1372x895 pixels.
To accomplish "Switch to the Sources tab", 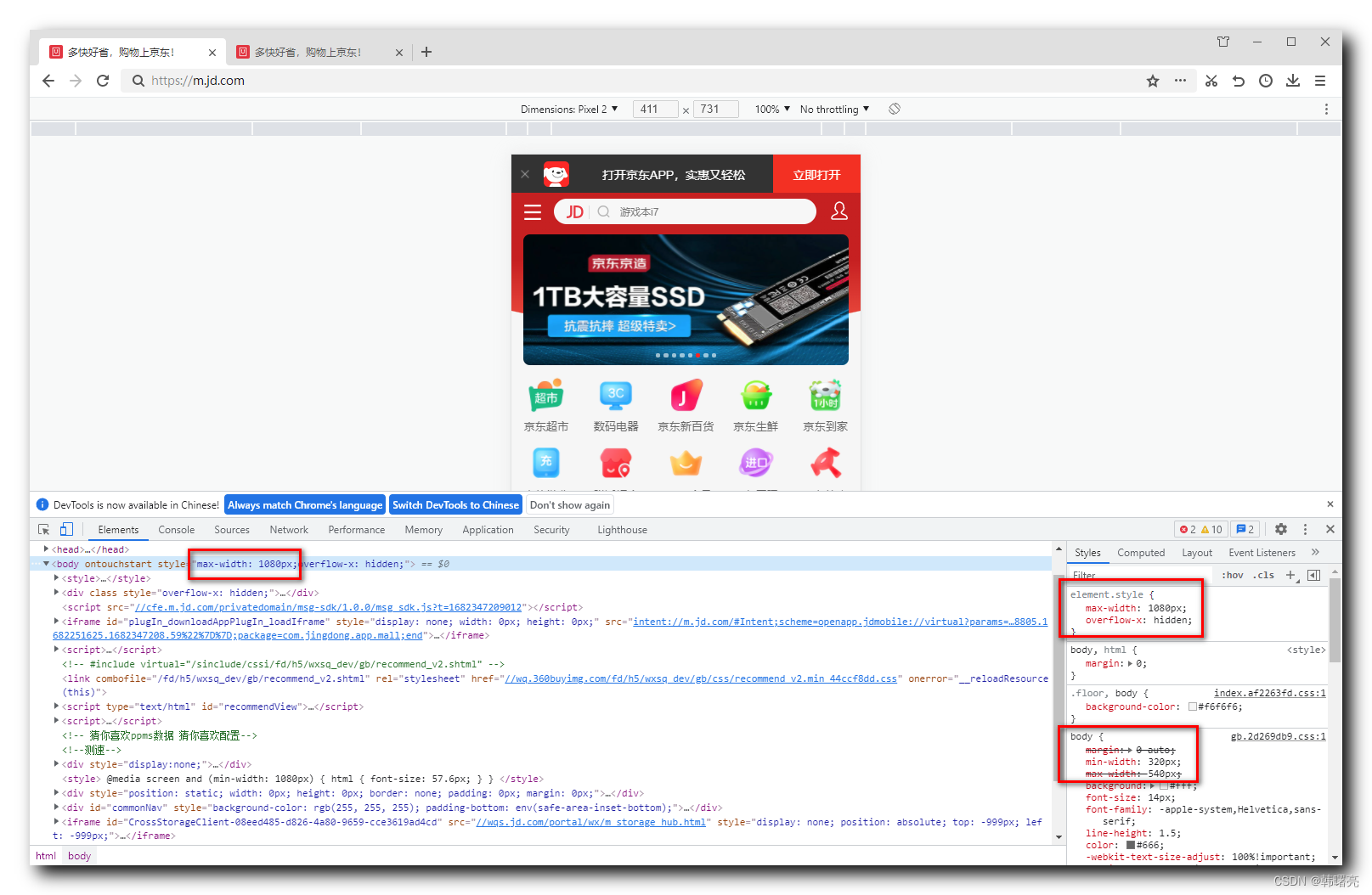I will tap(232, 529).
